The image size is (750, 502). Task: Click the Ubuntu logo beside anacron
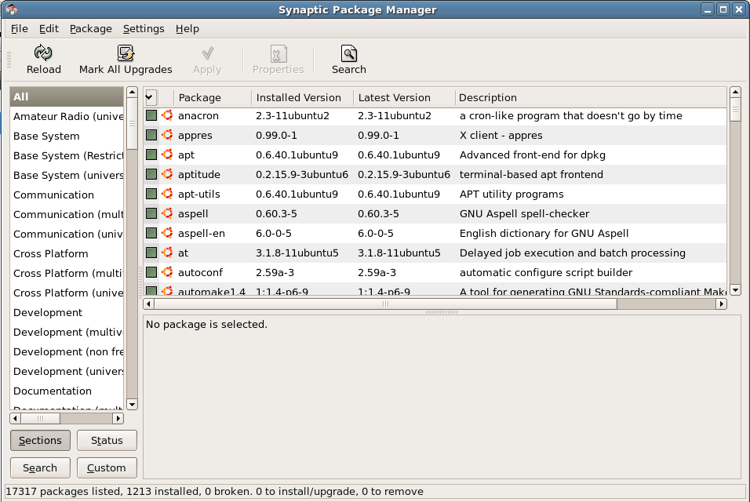click(167, 115)
